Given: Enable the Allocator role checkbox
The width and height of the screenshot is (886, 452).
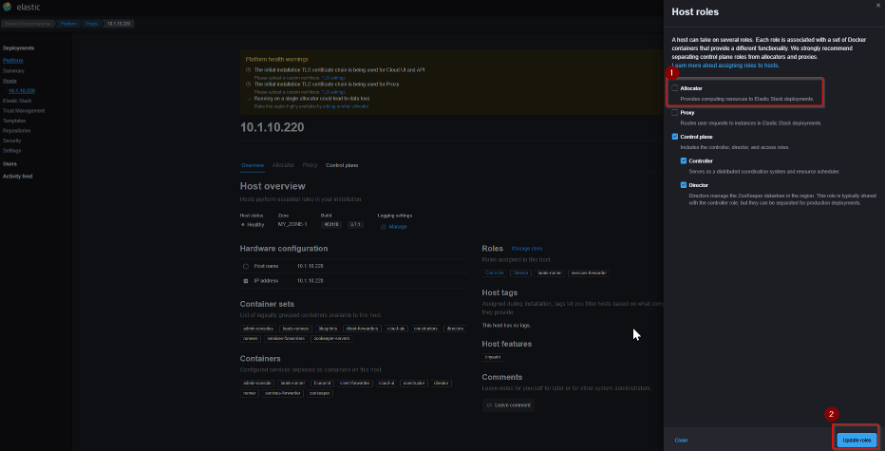Looking at the screenshot, I should tap(675, 88).
